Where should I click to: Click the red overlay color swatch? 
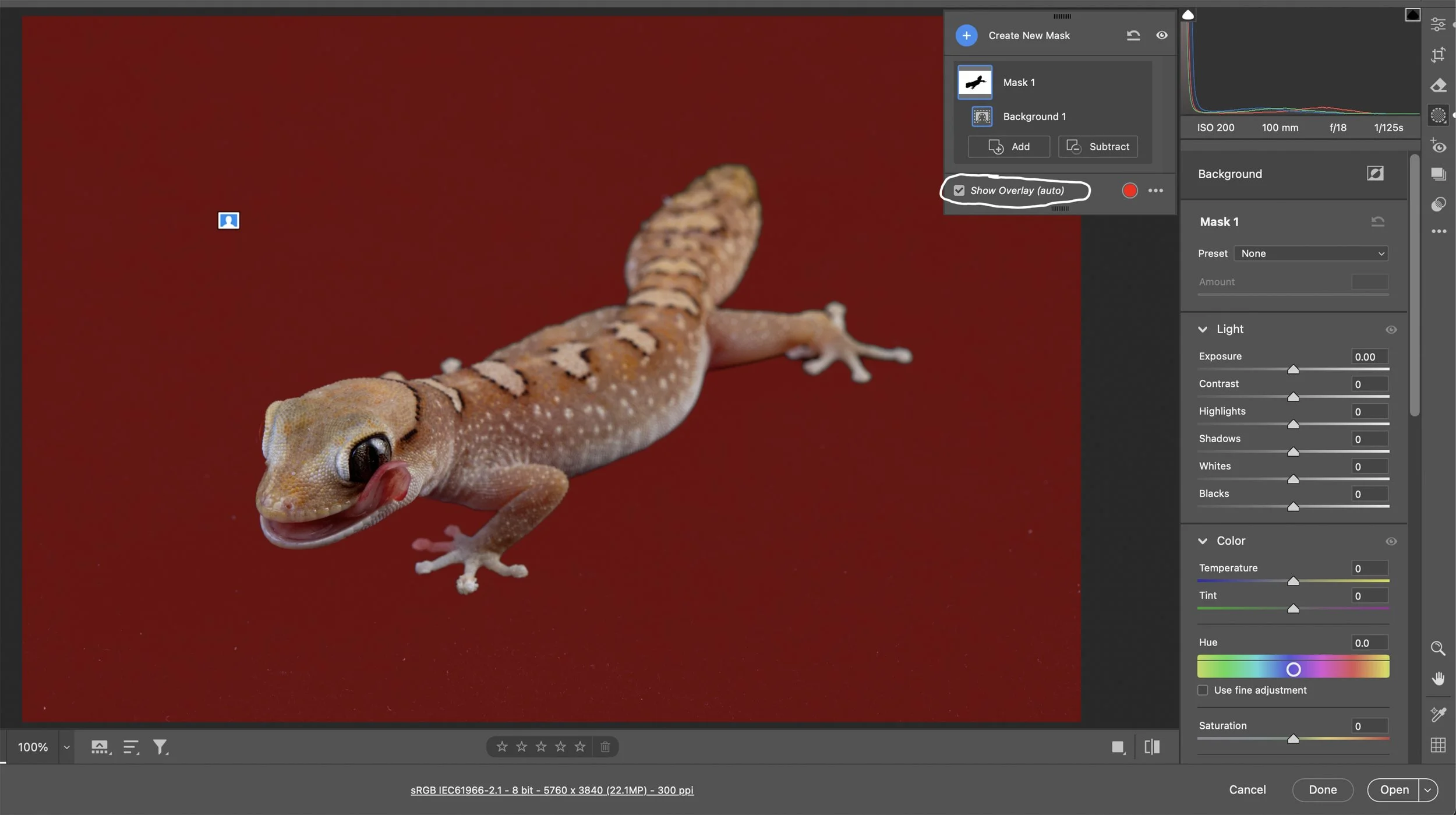[1129, 190]
